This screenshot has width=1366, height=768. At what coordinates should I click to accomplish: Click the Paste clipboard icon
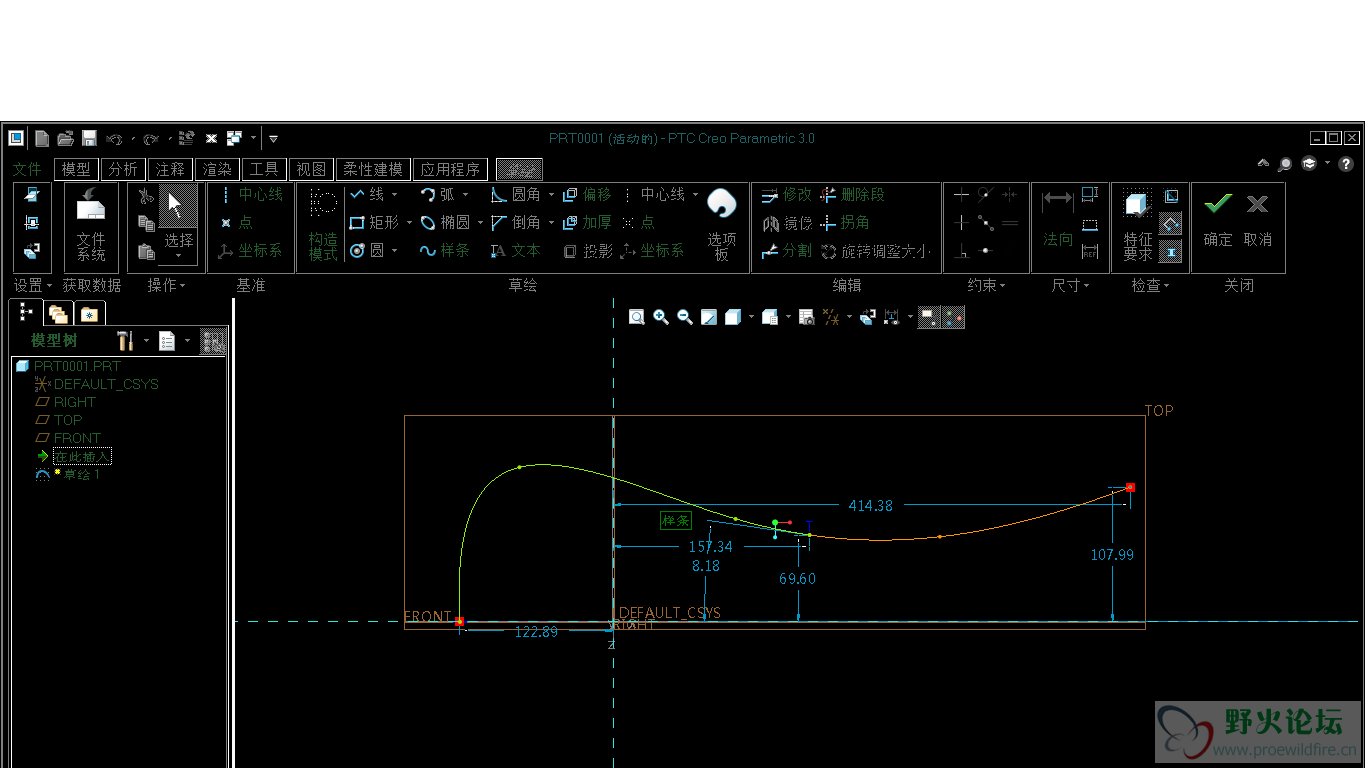[x=146, y=251]
